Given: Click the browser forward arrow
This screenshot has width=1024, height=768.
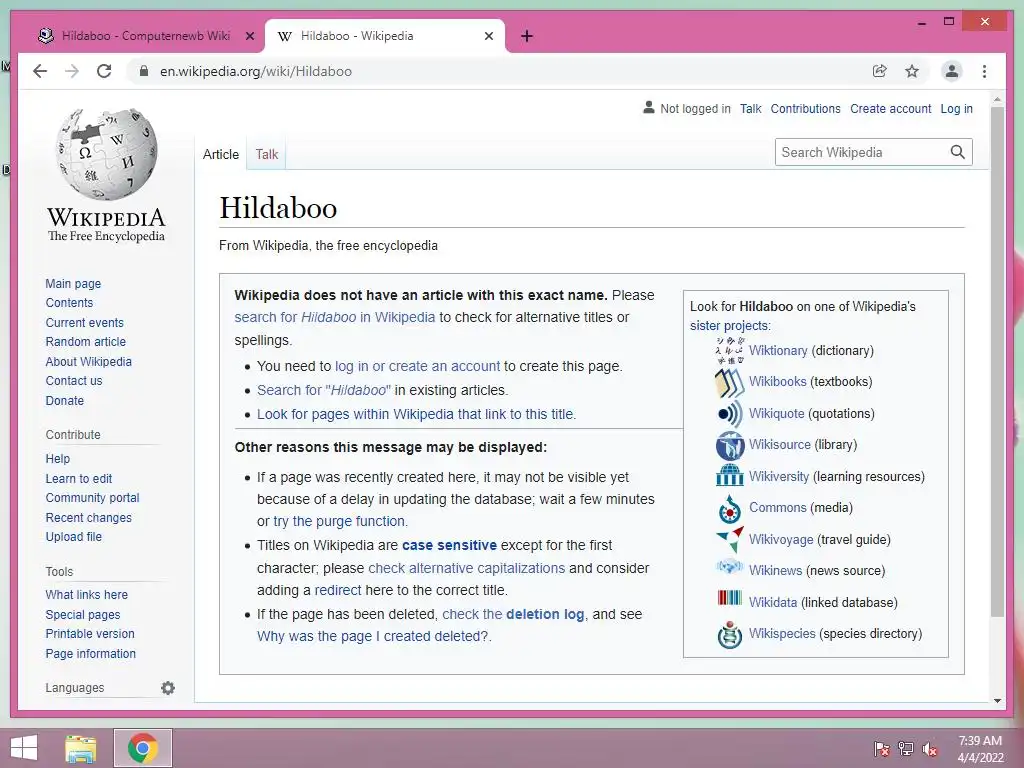Looking at the screenshot, I should point(72,71).
